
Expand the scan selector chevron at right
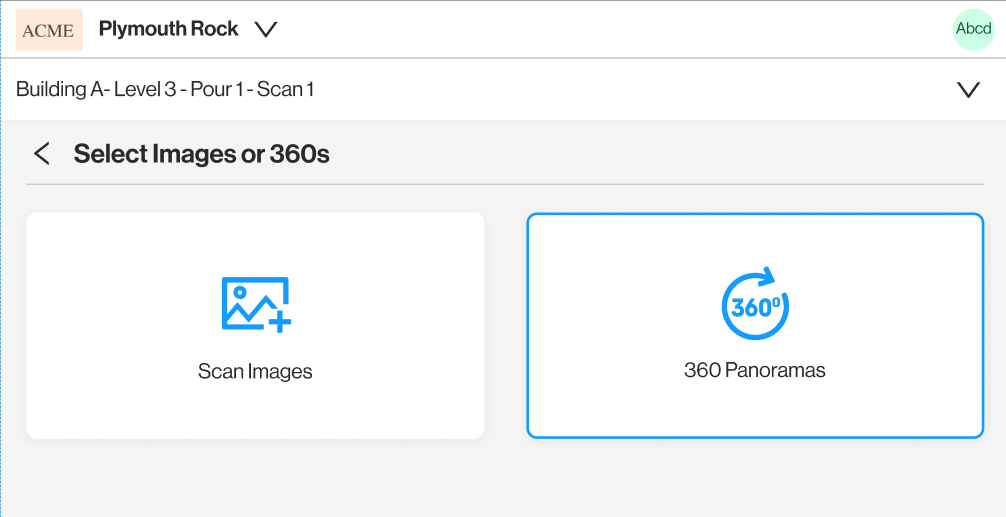pos(968,90)
